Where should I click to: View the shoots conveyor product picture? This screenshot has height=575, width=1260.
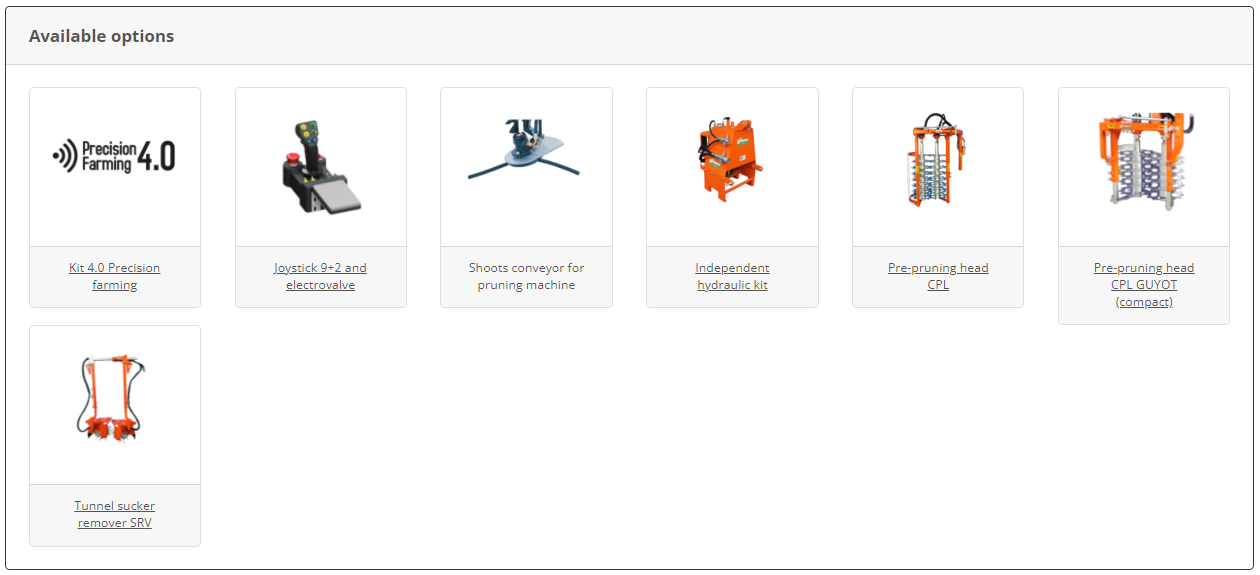526,151
